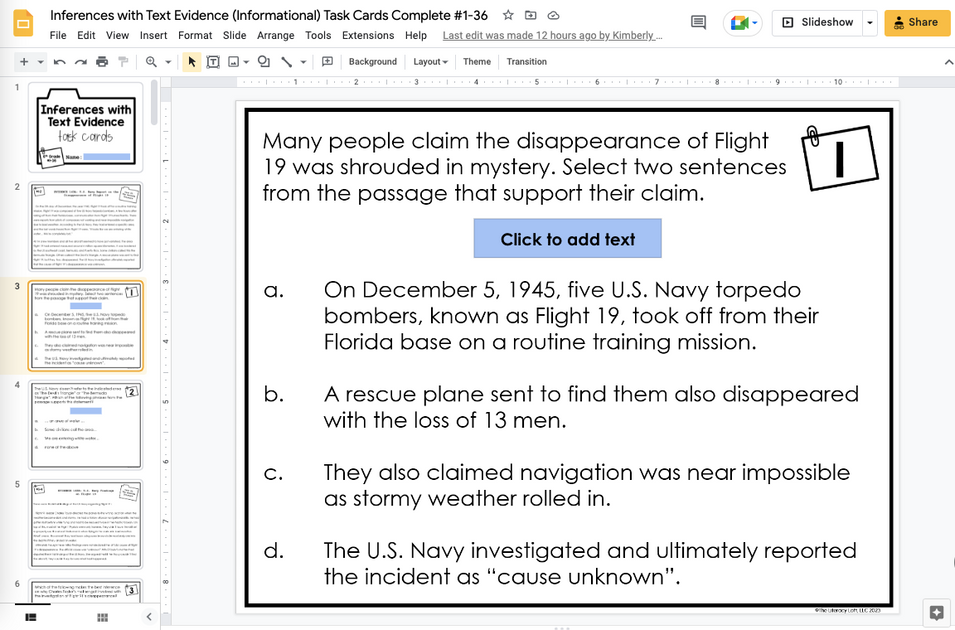The image size is (955, 630).
Task: Insert an image
Action: [x=233, y=62]
